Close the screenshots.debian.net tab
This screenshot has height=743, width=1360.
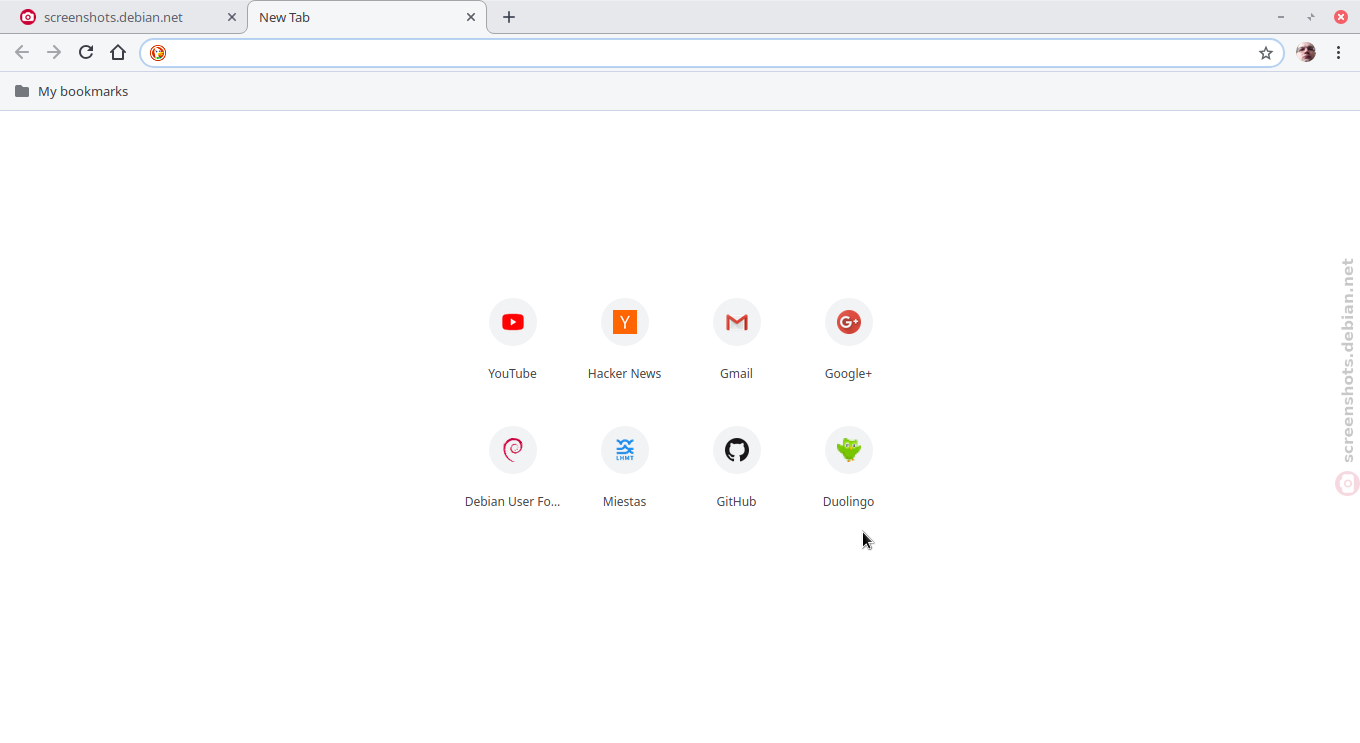(x=232, y=17)
